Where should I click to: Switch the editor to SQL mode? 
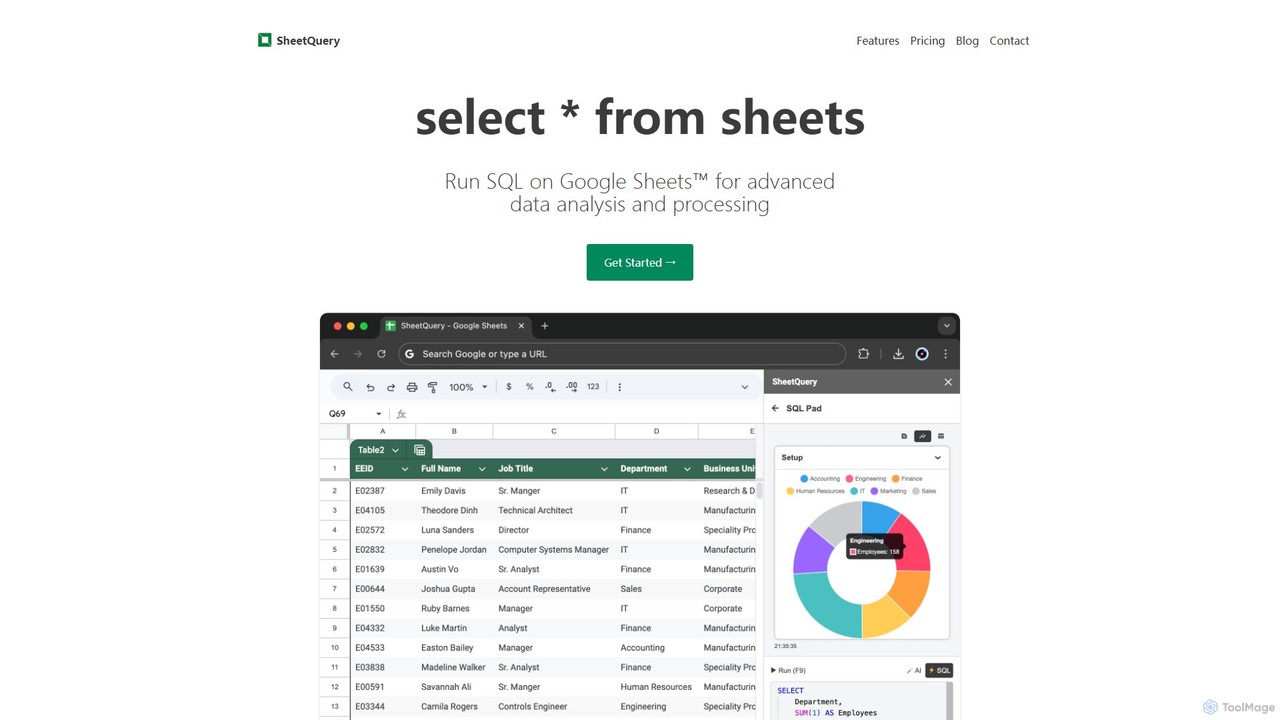tap(939, 670)
